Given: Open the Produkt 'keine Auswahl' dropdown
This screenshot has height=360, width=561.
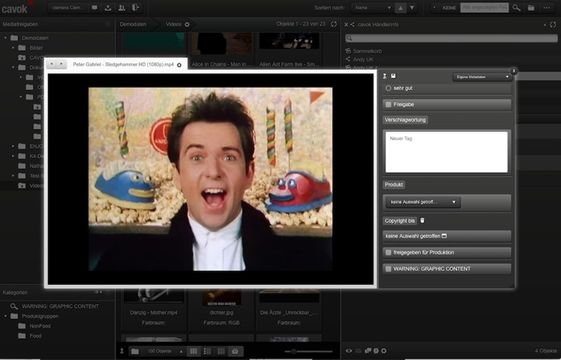Looking at the screenshot, I should click(x=423, y=202).
